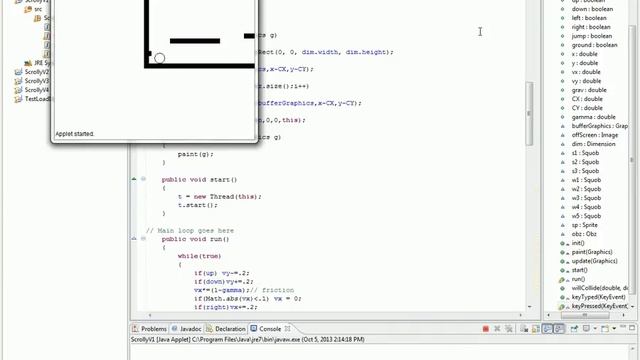The image size is (640, 360).
Task: Select 'down : boolean' in Outline
Action: [x=592, y=9]
